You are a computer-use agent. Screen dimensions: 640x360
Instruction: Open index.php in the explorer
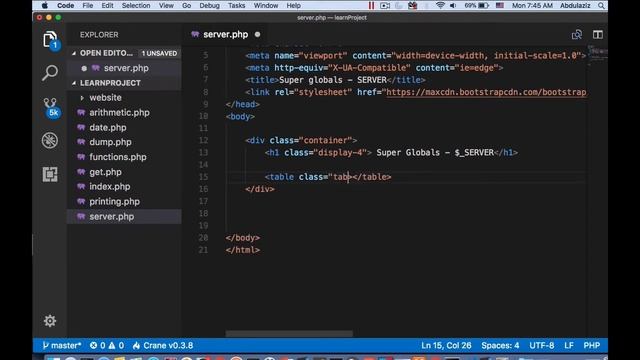click(109, 187)
